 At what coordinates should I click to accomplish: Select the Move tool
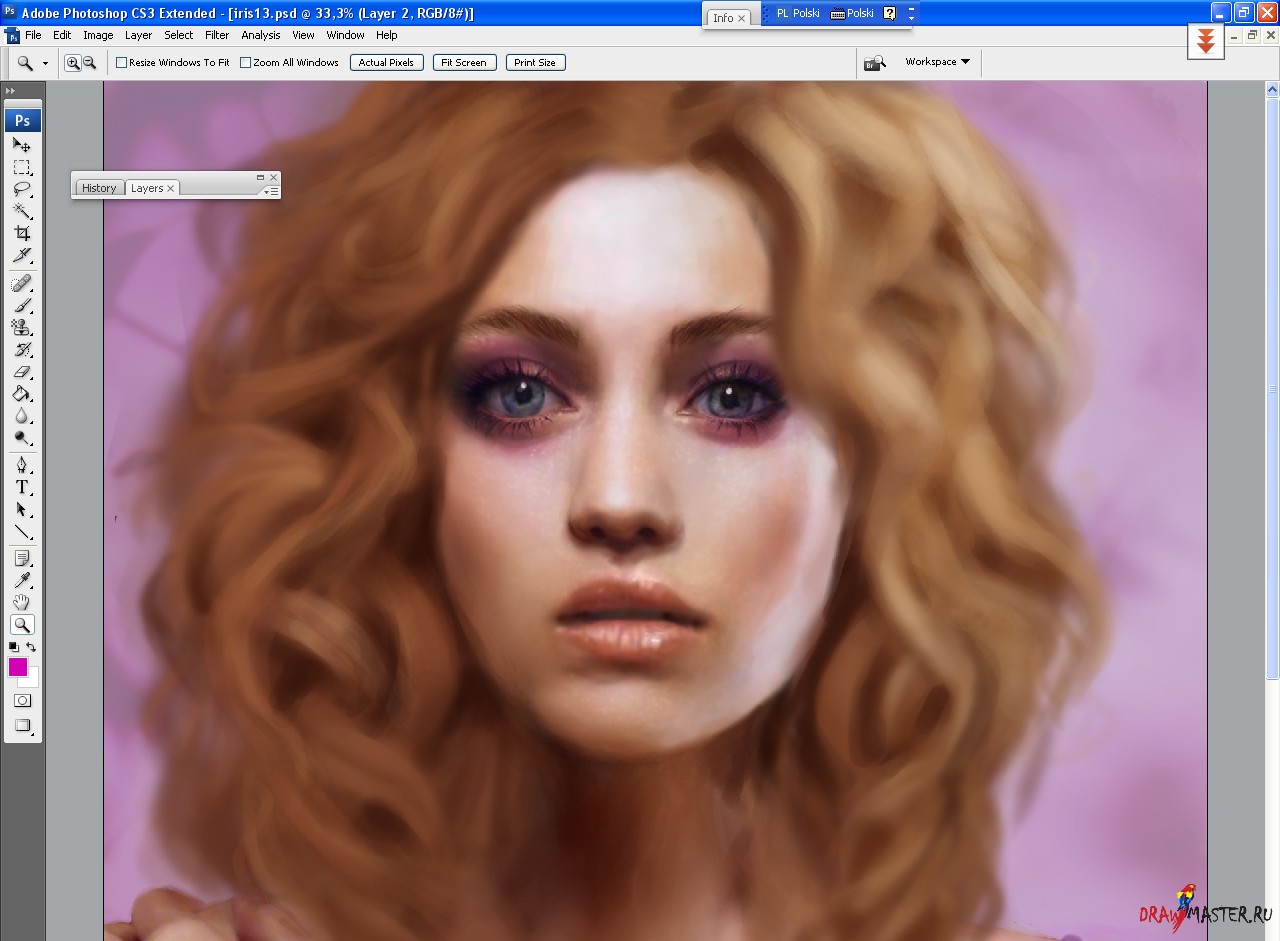point(22,145)
